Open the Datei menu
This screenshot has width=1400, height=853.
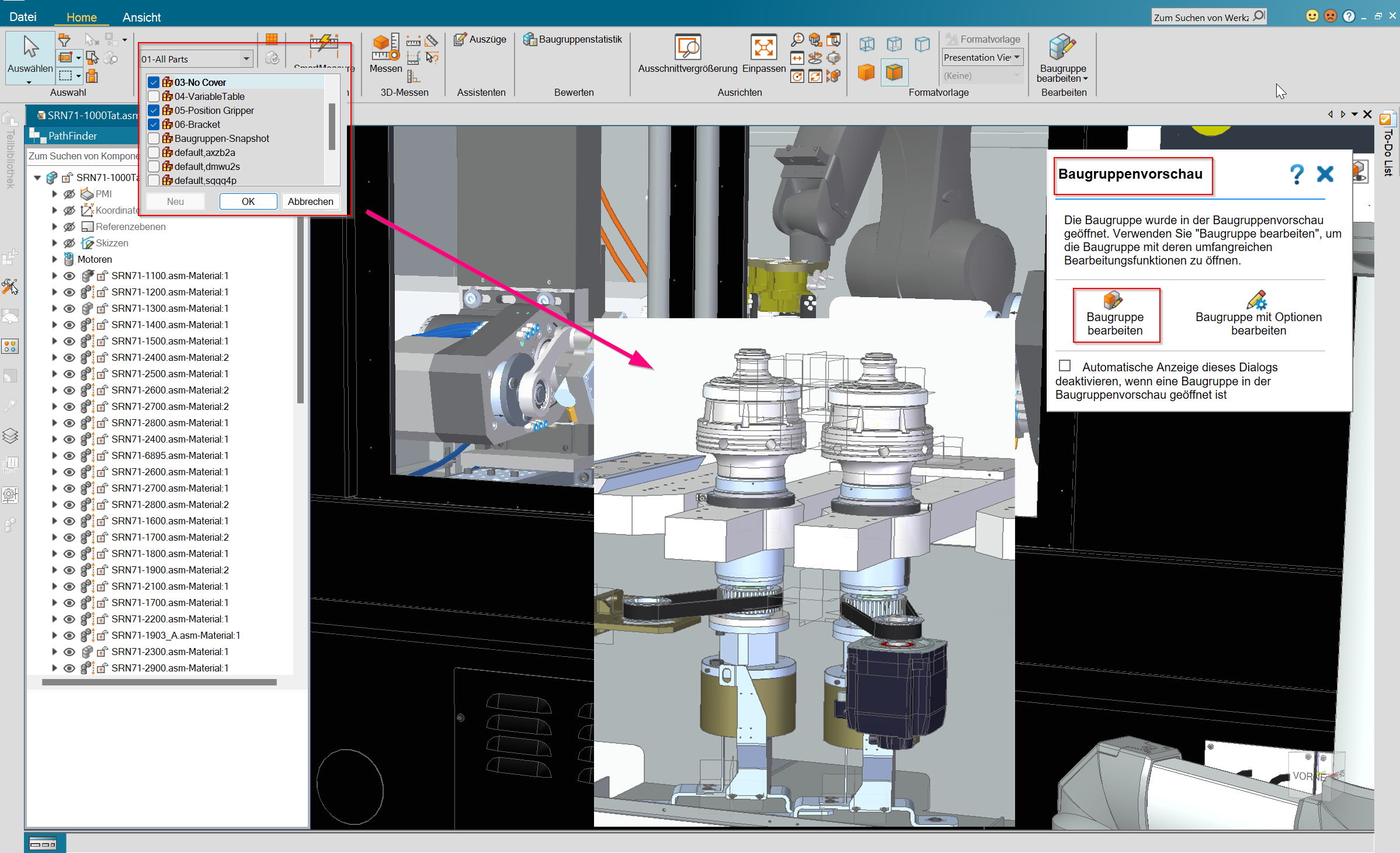coord(23,17)
